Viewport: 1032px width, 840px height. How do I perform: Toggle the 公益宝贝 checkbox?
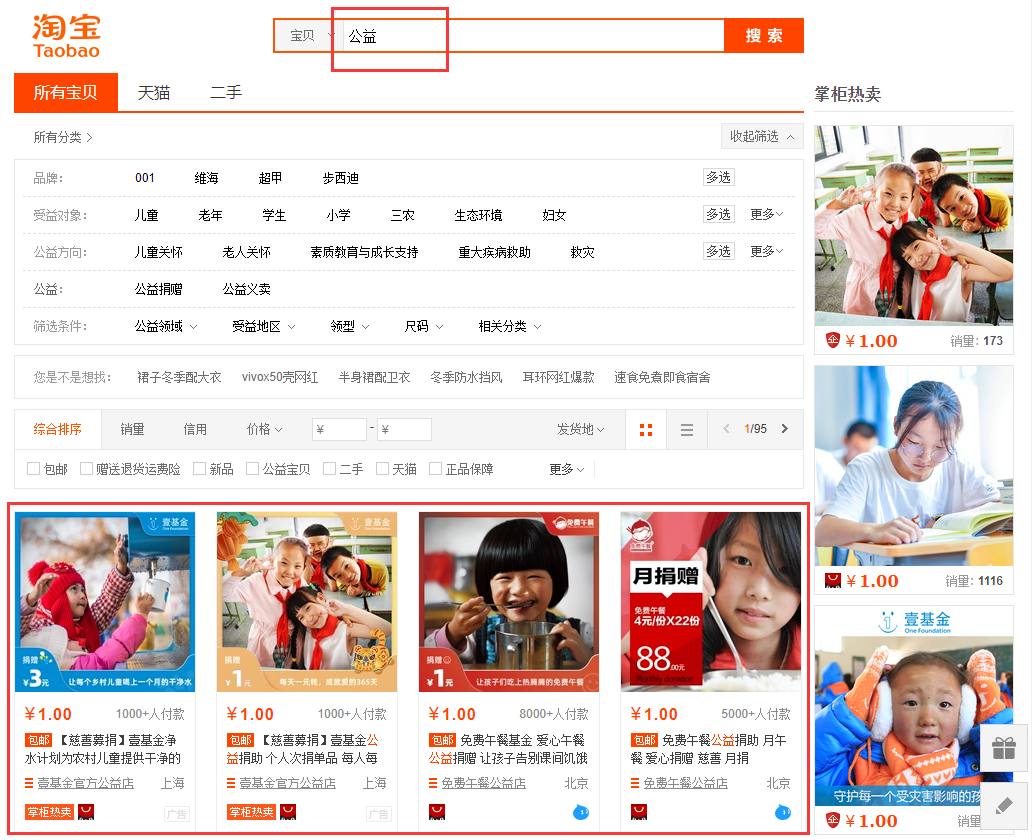click(x=251, y=468)
